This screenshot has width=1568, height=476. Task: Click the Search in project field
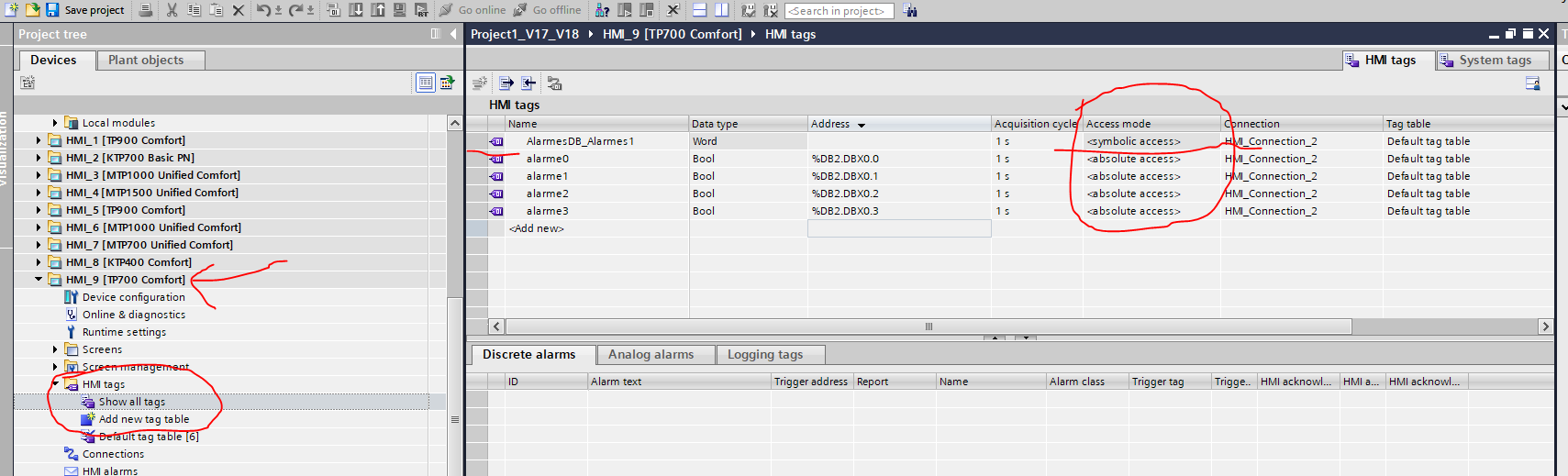[x=840, y=11]
